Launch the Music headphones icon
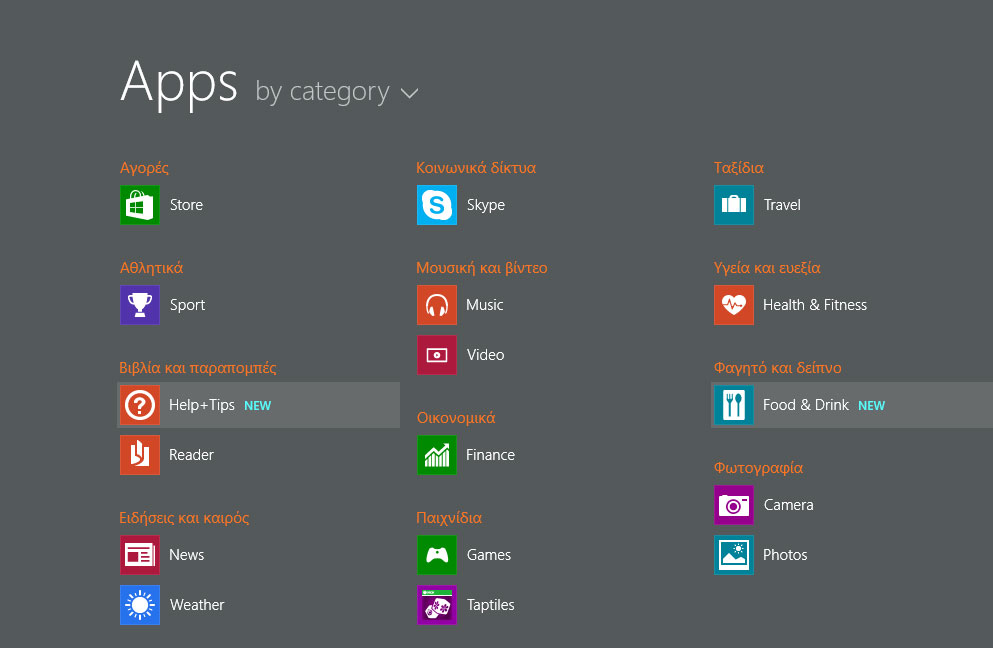The image size is (993, 648). click(x=437, y=305)
